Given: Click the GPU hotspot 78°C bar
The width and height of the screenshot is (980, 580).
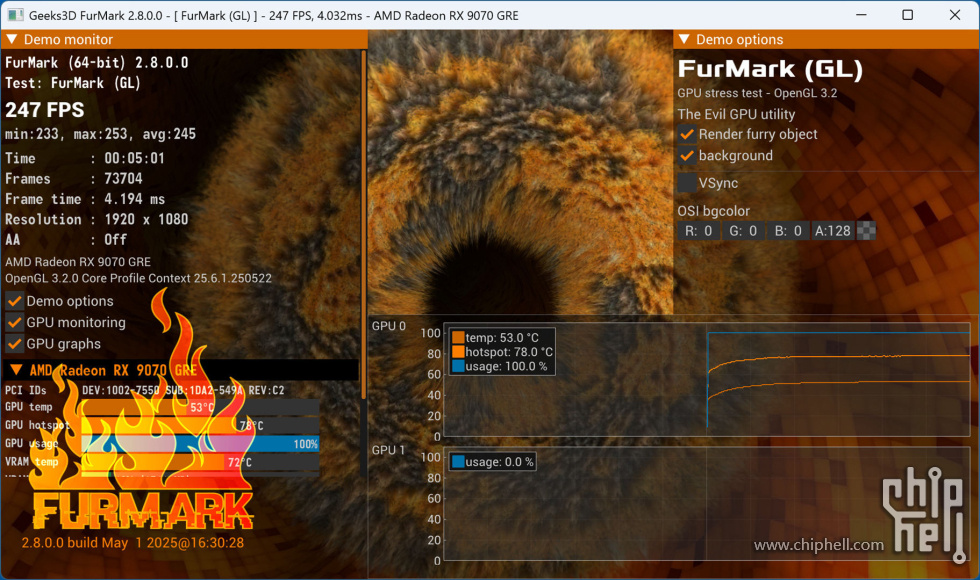Looking at the screenshot, I should 201,426.
